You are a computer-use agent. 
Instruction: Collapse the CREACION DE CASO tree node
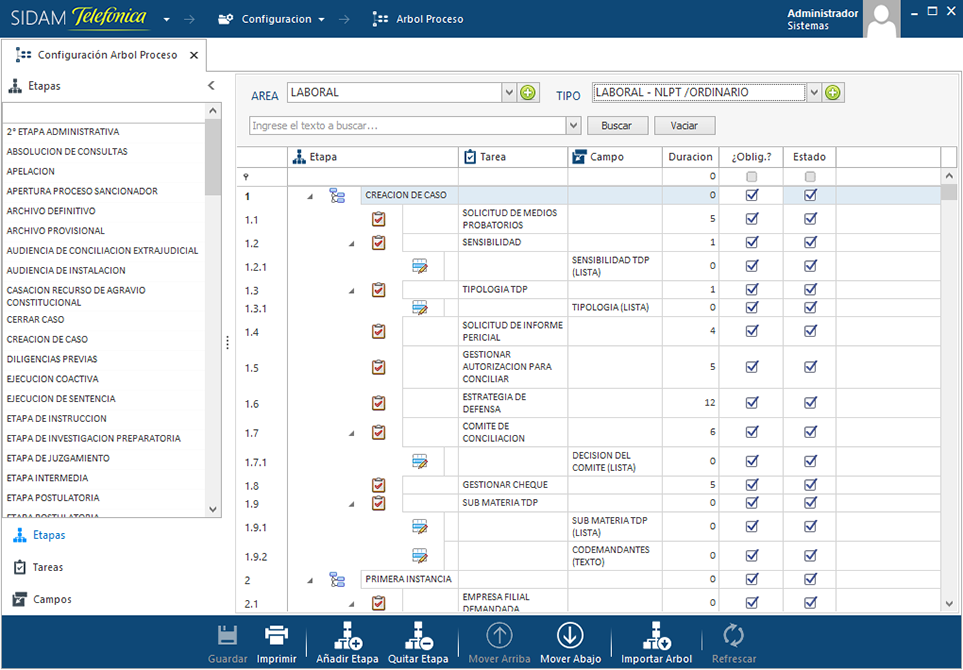click(309, 196)
